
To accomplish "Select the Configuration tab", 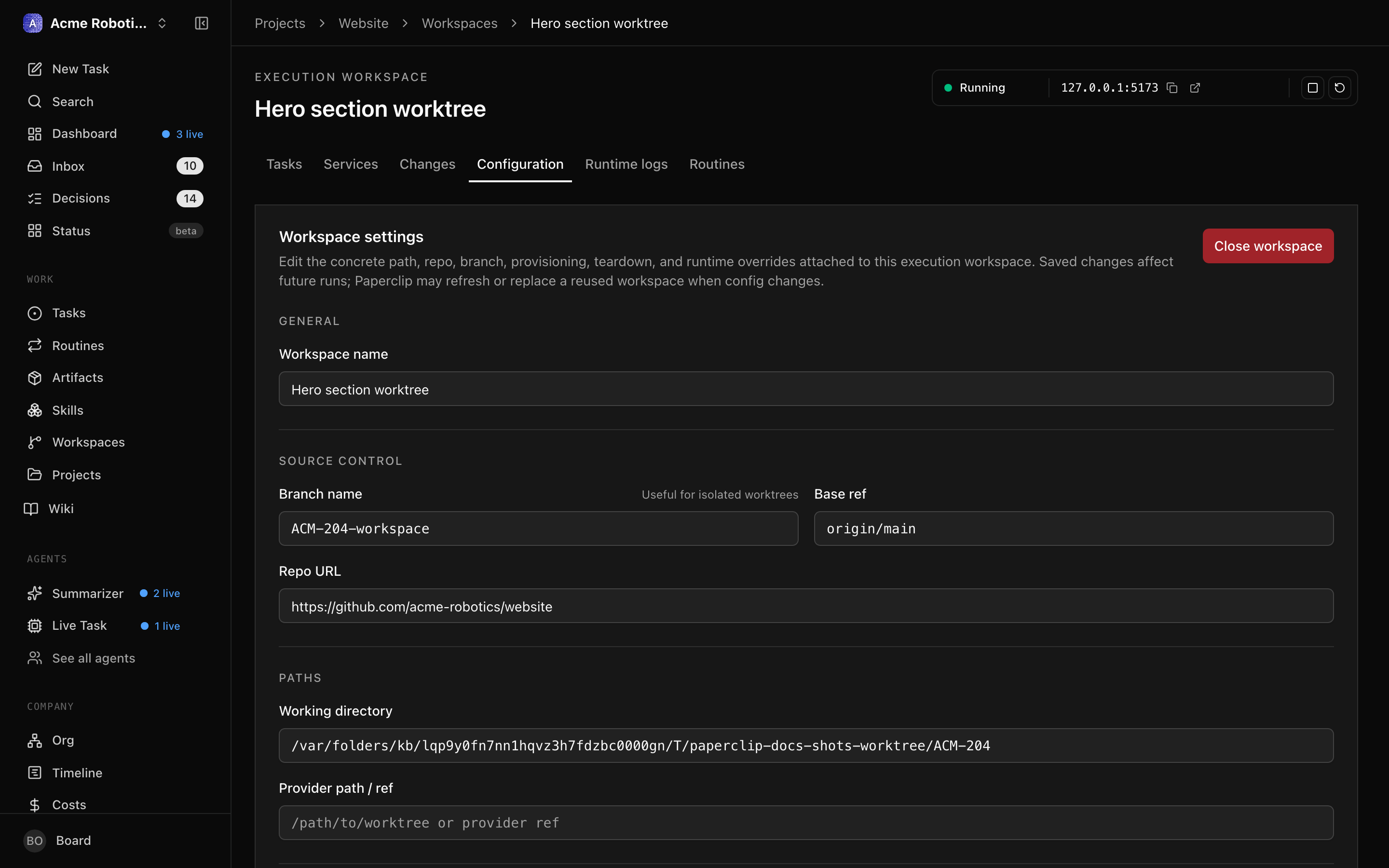I will point(520,164).
